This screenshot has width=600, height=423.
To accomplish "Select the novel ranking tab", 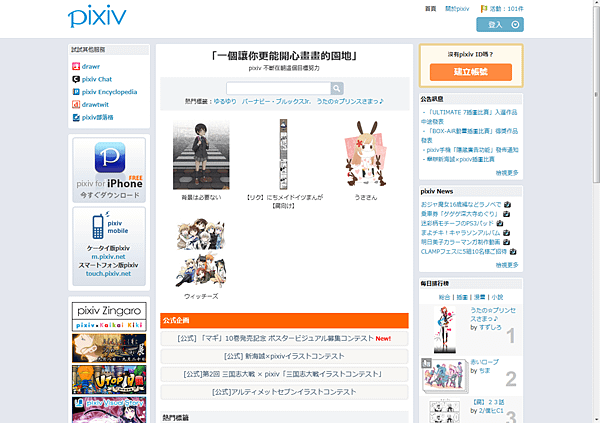I will click(x=497, y=297).
